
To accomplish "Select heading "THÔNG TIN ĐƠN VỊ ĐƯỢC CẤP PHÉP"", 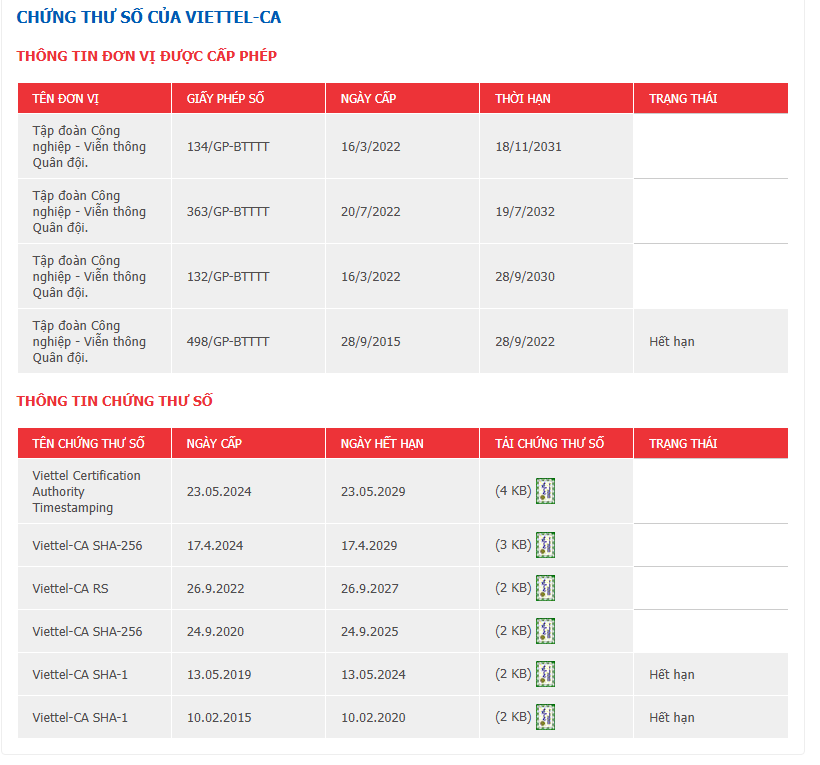I will click(146, 56).
